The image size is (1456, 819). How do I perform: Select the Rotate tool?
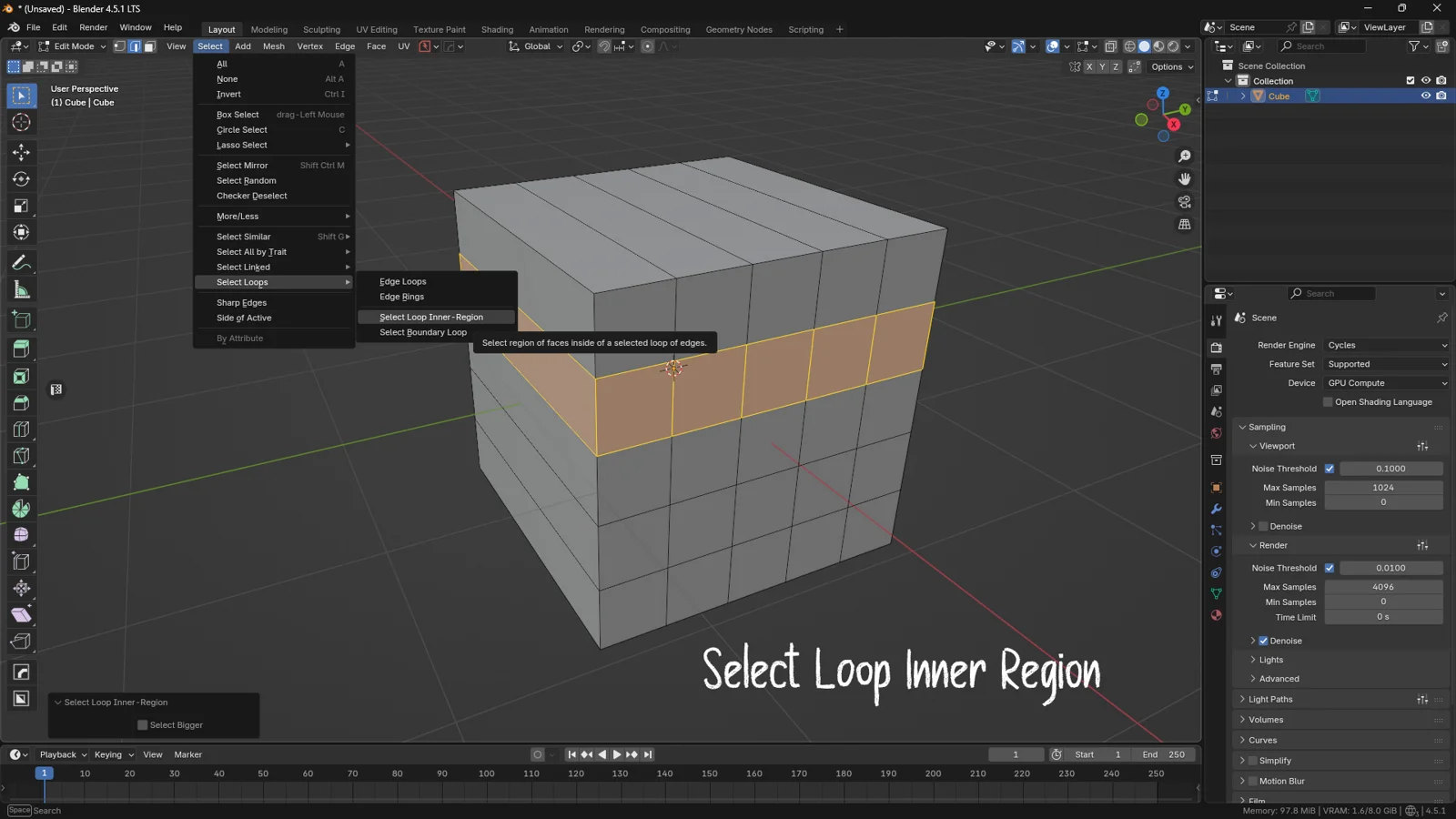[21, 179]
